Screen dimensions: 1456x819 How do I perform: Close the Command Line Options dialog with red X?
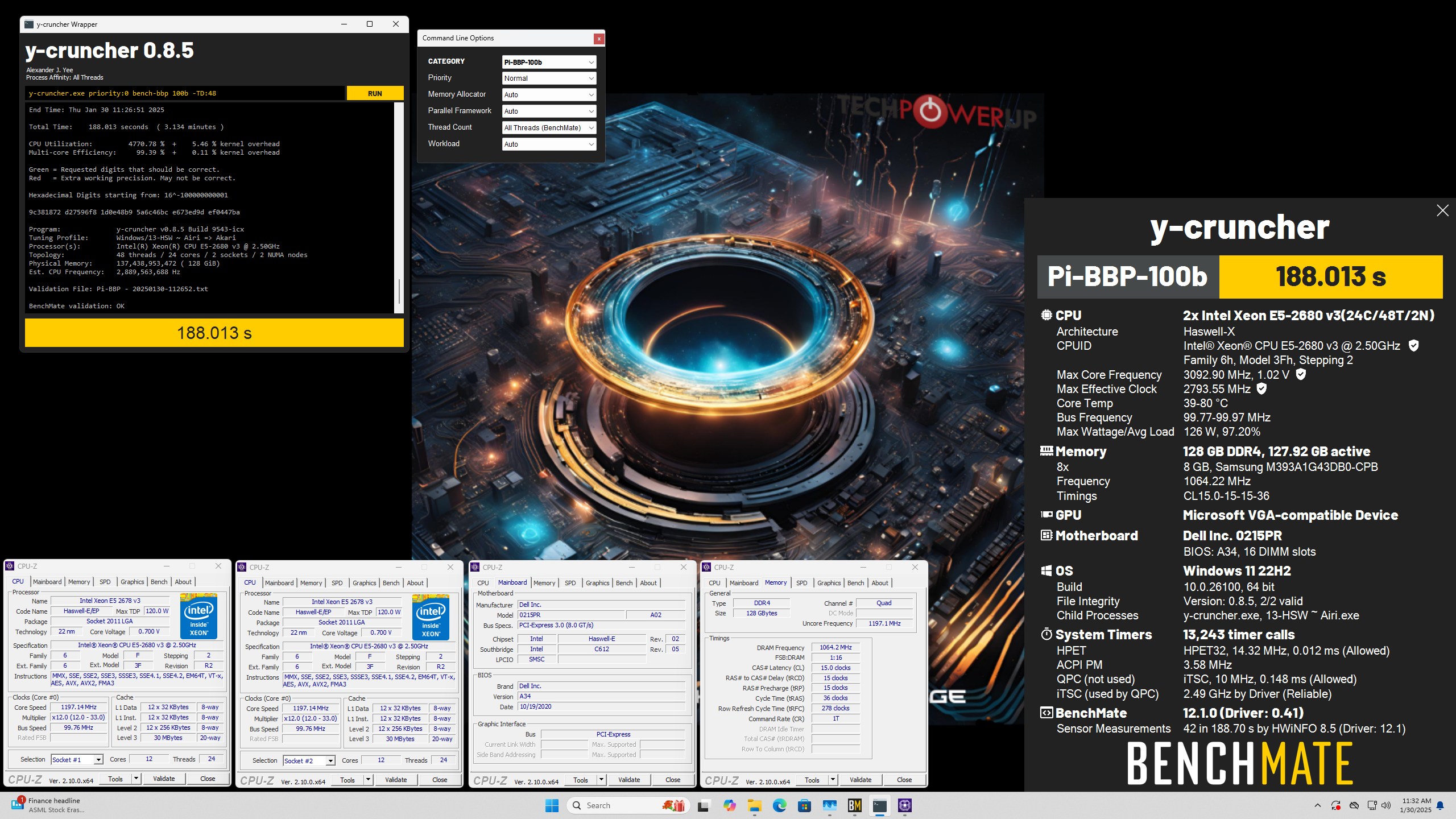point(599,38)
